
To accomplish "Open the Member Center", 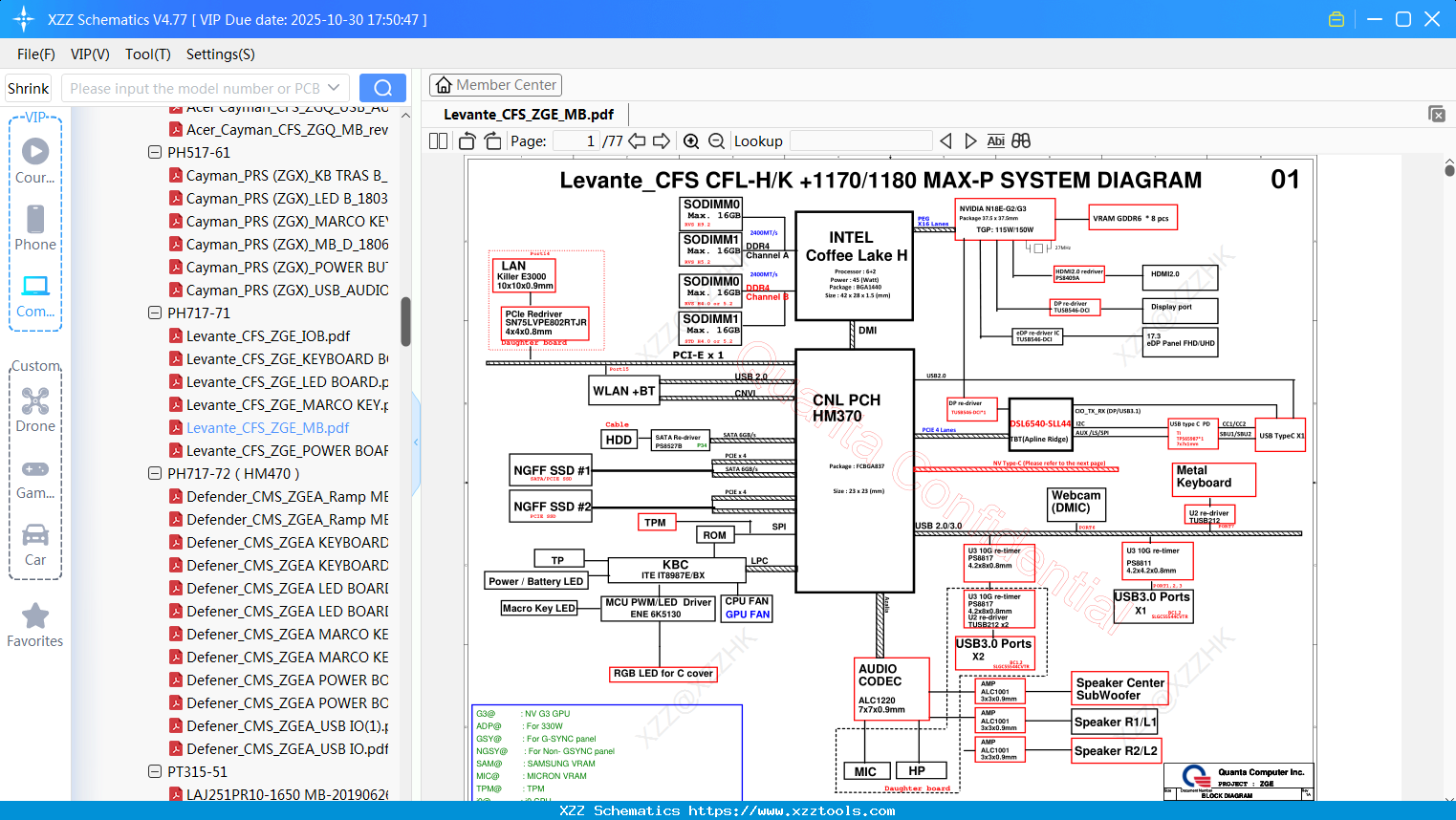I will 495,85.
